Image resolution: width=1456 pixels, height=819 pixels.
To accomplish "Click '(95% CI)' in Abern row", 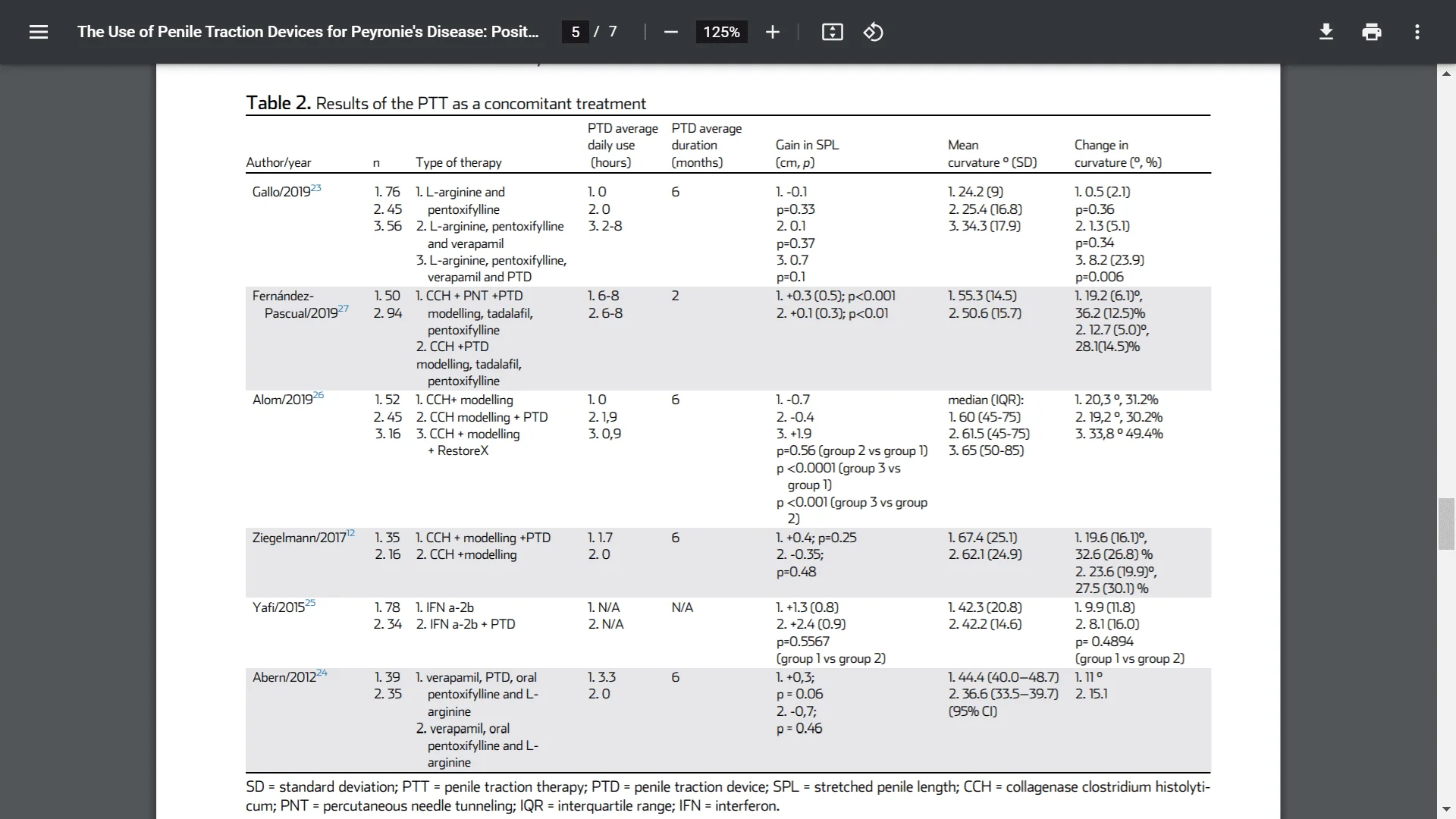I will coord(973,711).
